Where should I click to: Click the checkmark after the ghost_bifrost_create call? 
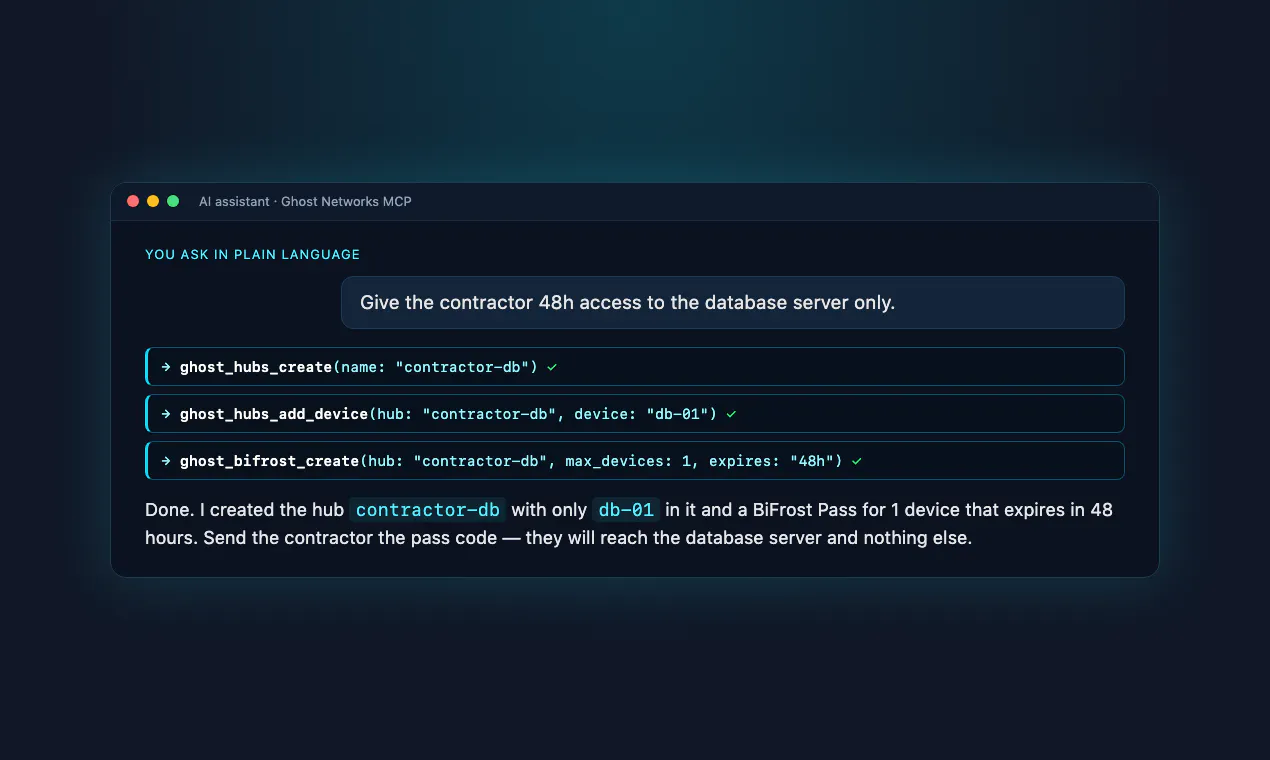click(857, 461)
